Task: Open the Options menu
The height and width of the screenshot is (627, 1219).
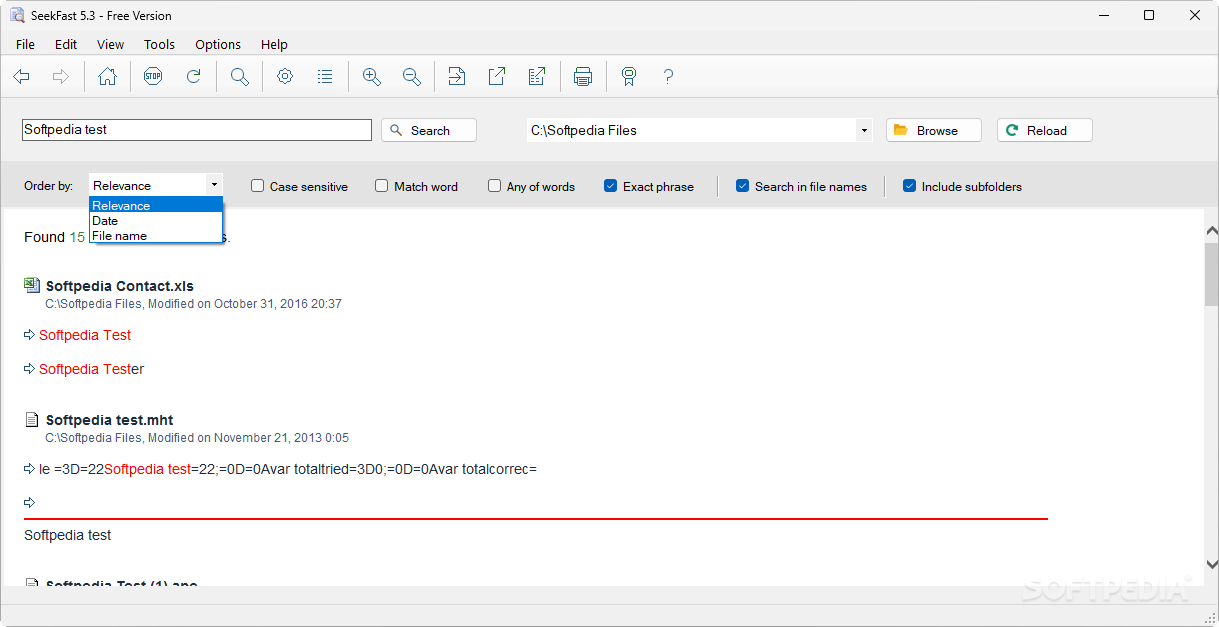Action: (218, 44)
